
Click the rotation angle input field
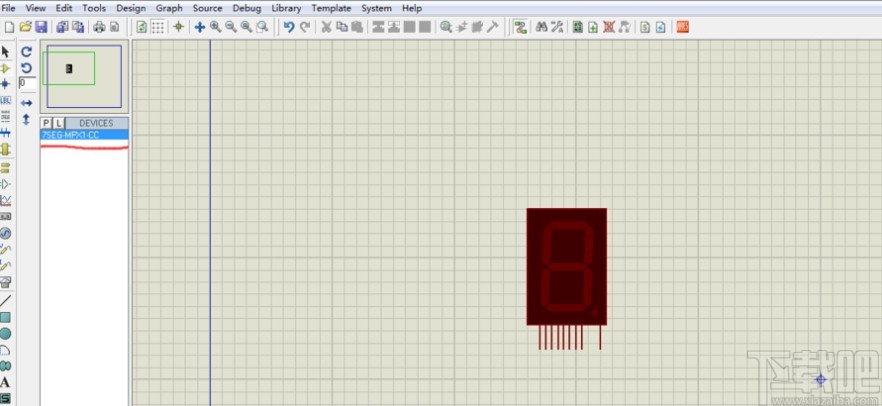pyautogui.click(x=28, y=83)
